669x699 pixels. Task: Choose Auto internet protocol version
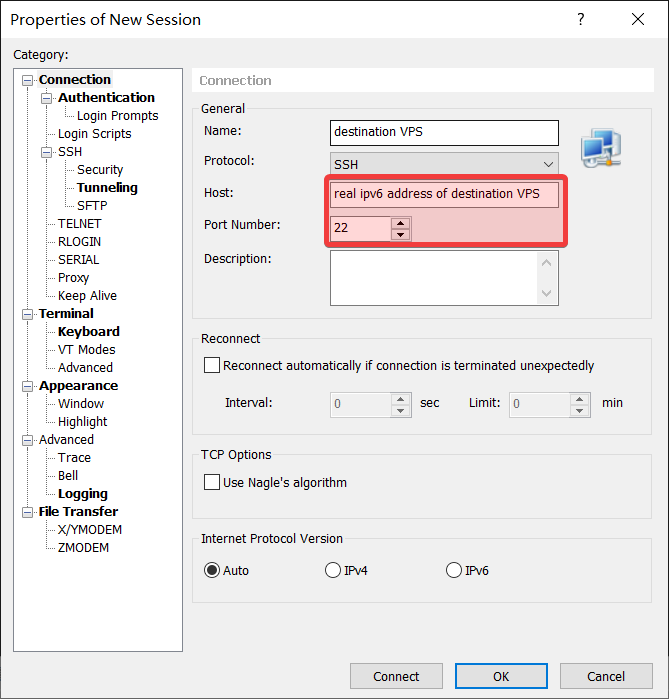tap(212, 570)
